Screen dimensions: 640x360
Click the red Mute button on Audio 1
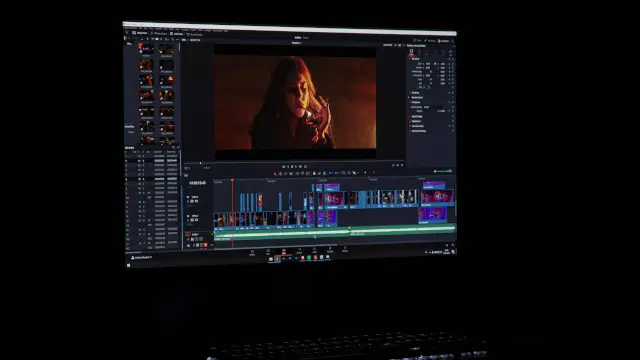(x=206, y=245)
